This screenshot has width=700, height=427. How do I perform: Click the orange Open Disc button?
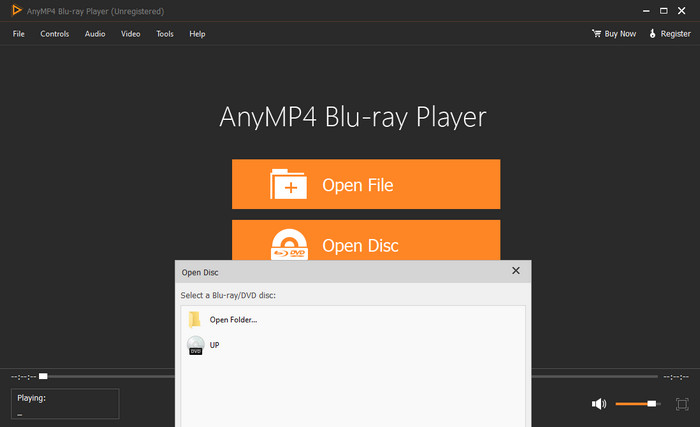(366, 240)
